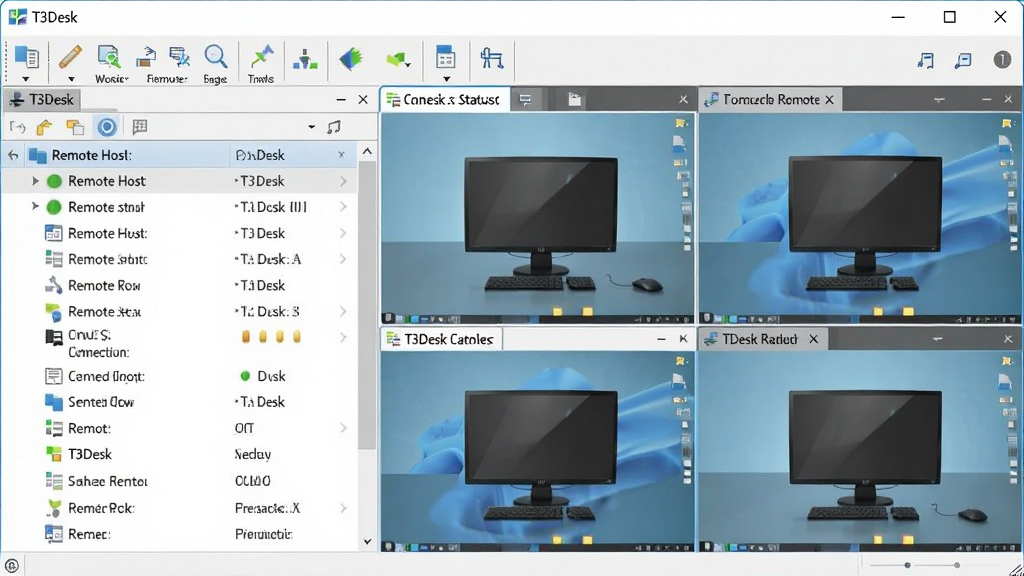Click the second icon above the Remuter label
1024x576 pixels.
tap(178, 57)
